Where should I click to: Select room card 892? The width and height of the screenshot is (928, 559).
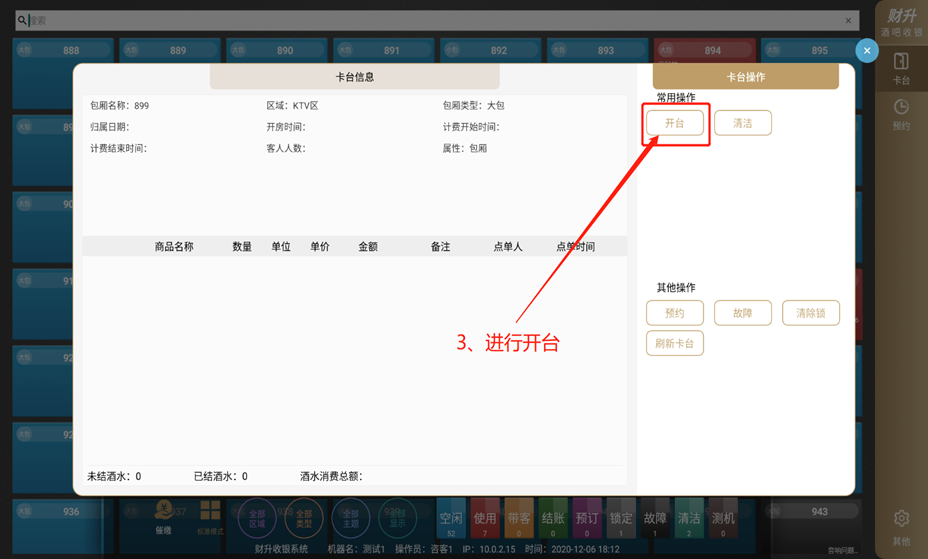490,51
